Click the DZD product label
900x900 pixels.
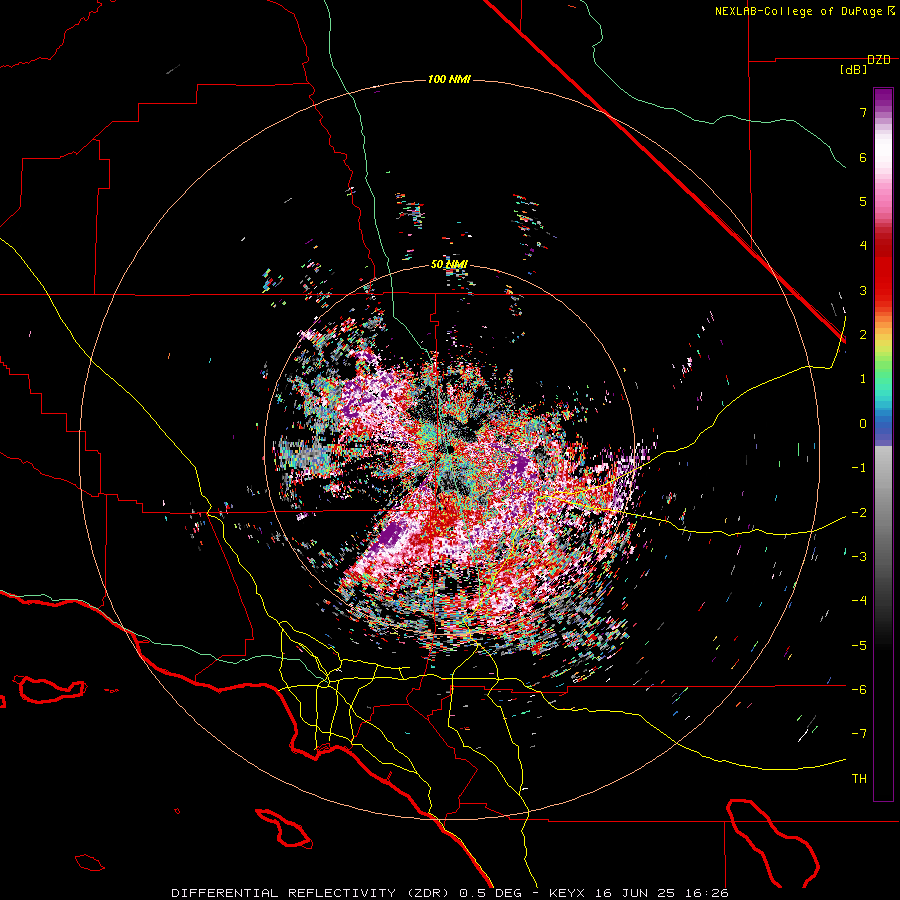879,60
